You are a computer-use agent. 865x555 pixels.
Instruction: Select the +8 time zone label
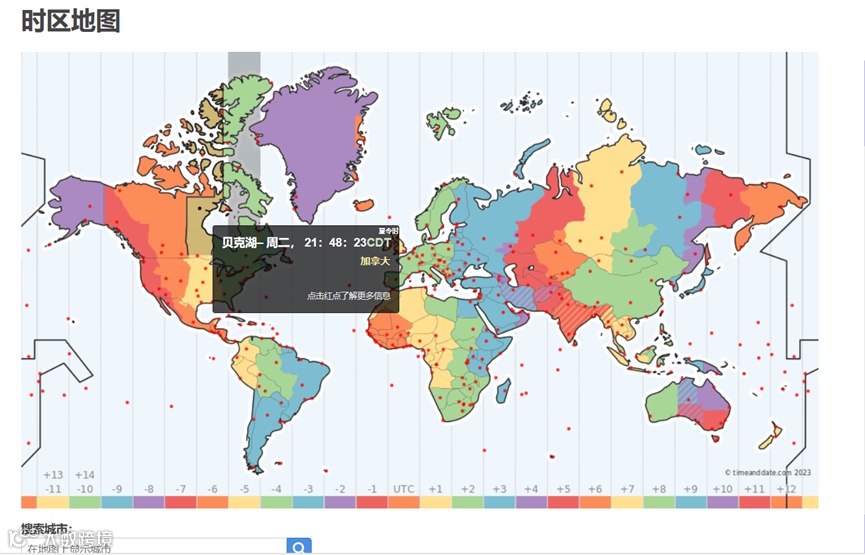pos(659,489)
